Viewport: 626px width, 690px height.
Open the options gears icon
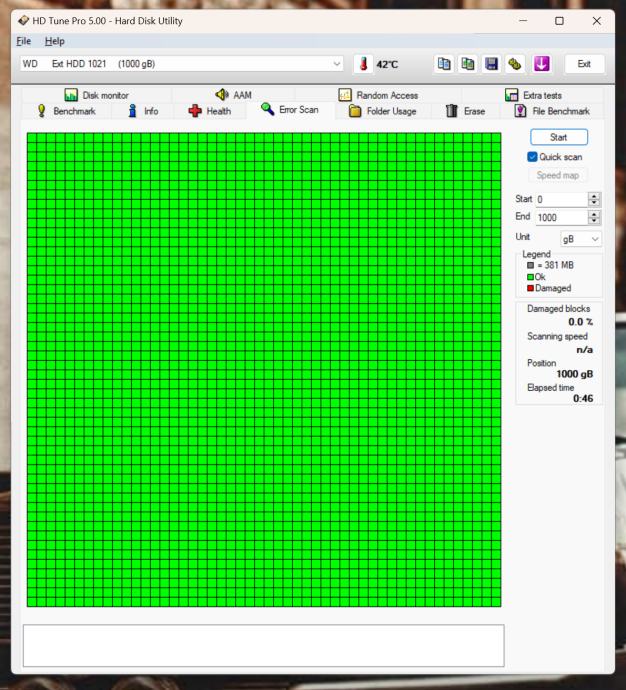coord(515,64)
